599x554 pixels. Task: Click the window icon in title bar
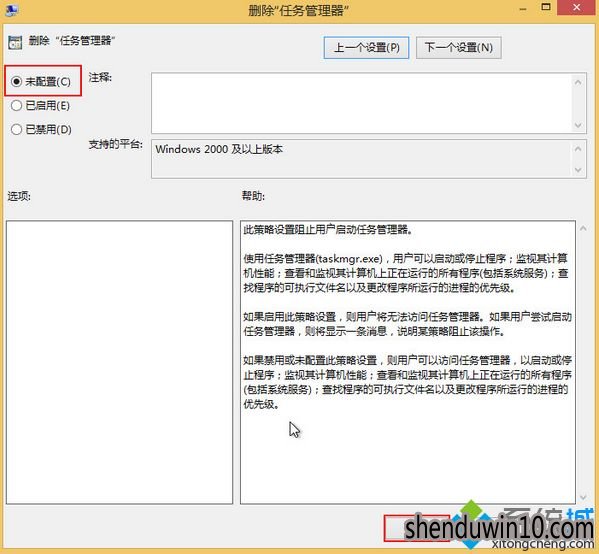(x=11, y=10)
